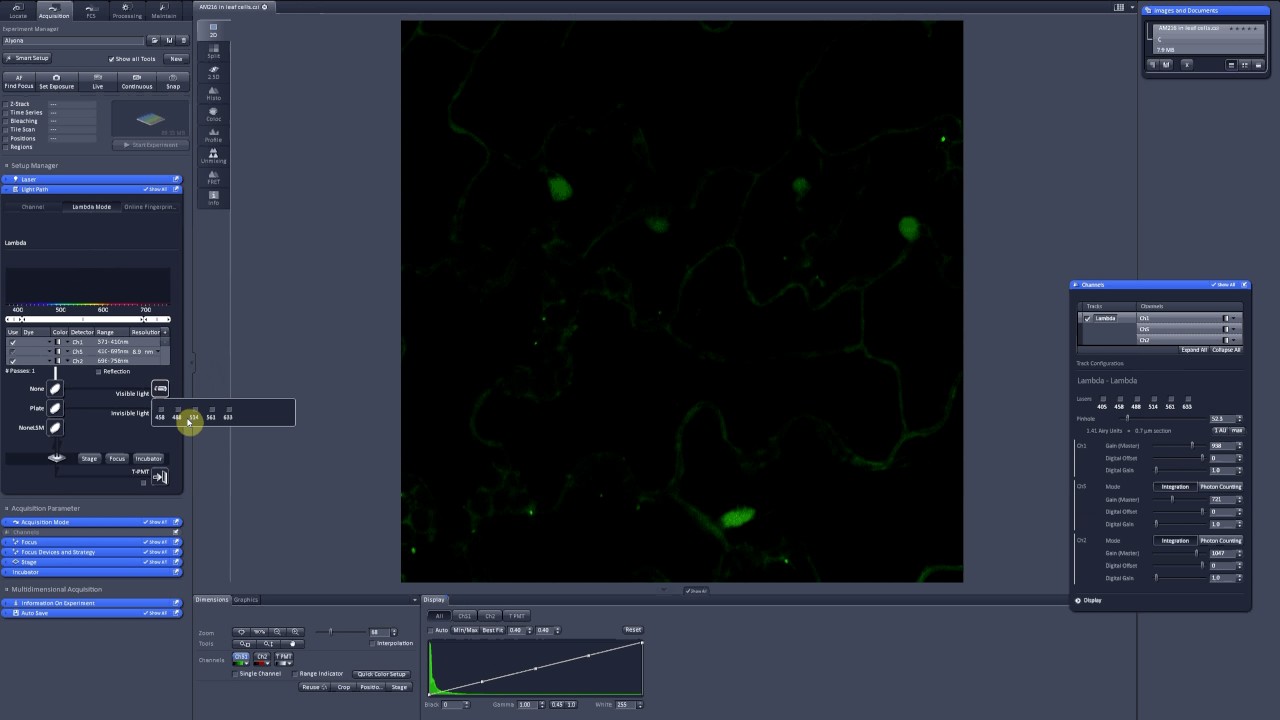1280x720 pixels.
Task: Open experiment configuration folder icon
Action: pos(154,41)
